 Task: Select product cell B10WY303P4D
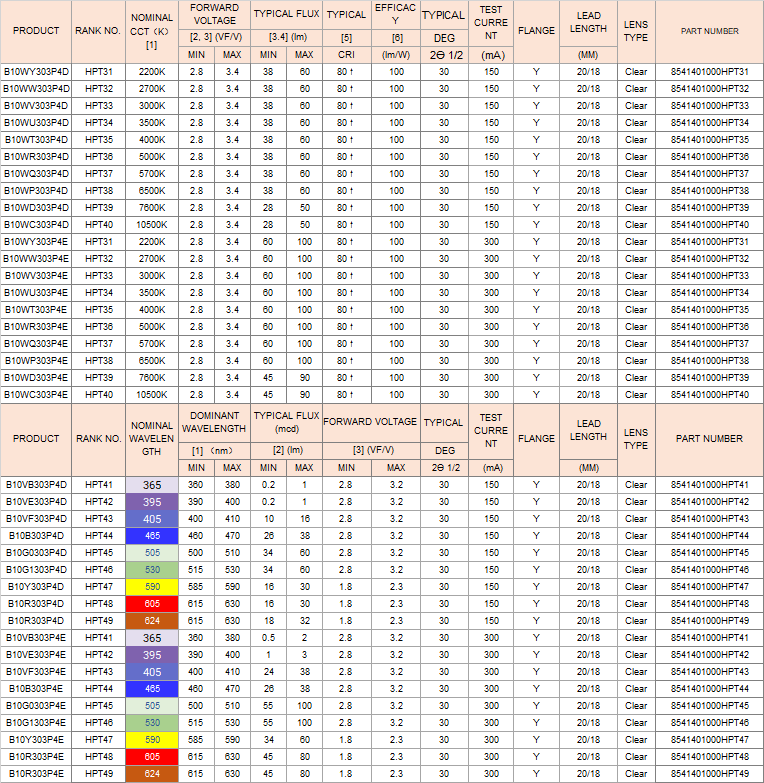[x=36, y=72]
